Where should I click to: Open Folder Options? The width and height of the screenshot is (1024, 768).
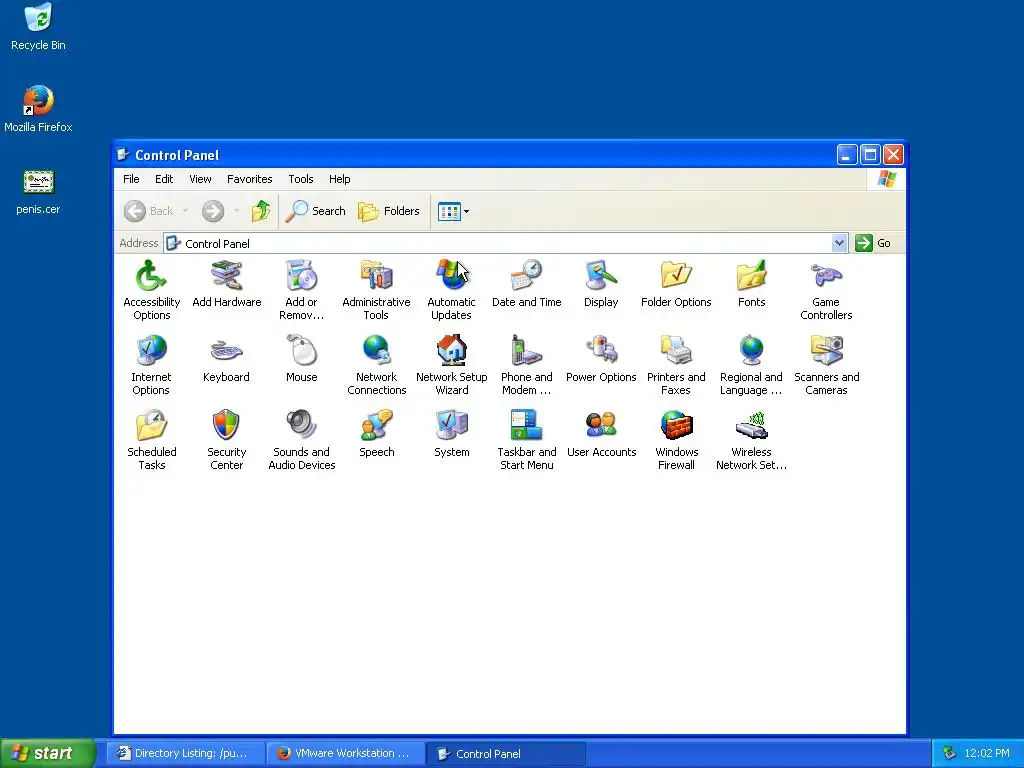tap(676, 284)
